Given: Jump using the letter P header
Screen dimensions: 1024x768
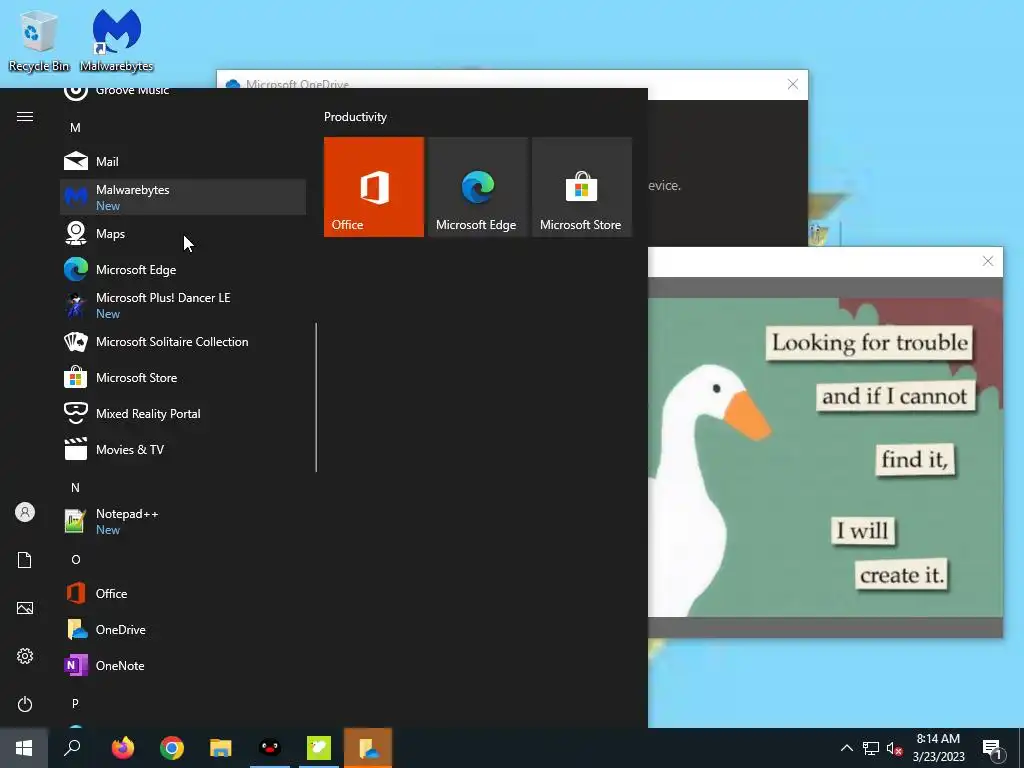Looking at the screenshot, I should tap(76, 703).
